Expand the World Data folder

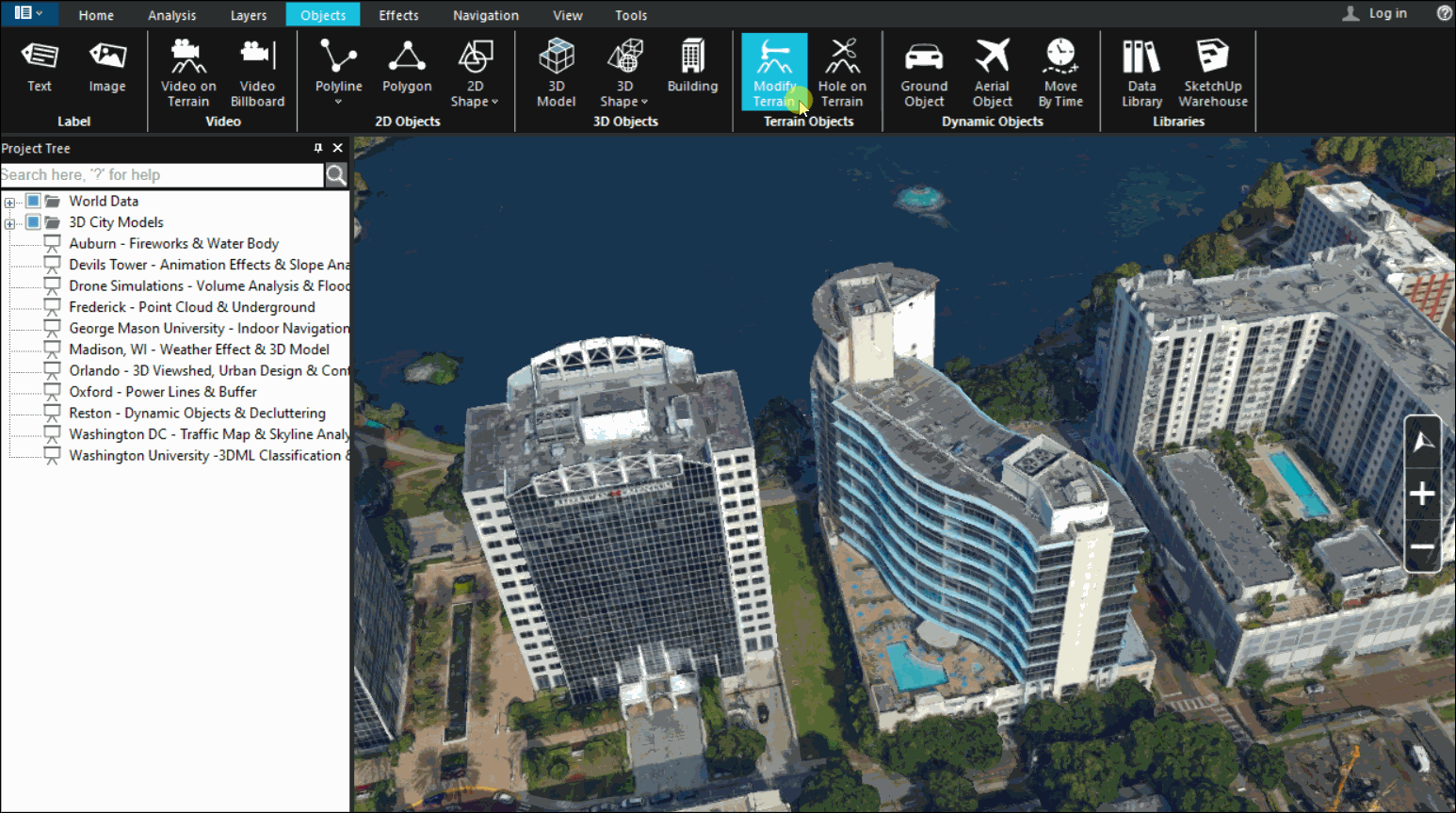tap(9, 202)
